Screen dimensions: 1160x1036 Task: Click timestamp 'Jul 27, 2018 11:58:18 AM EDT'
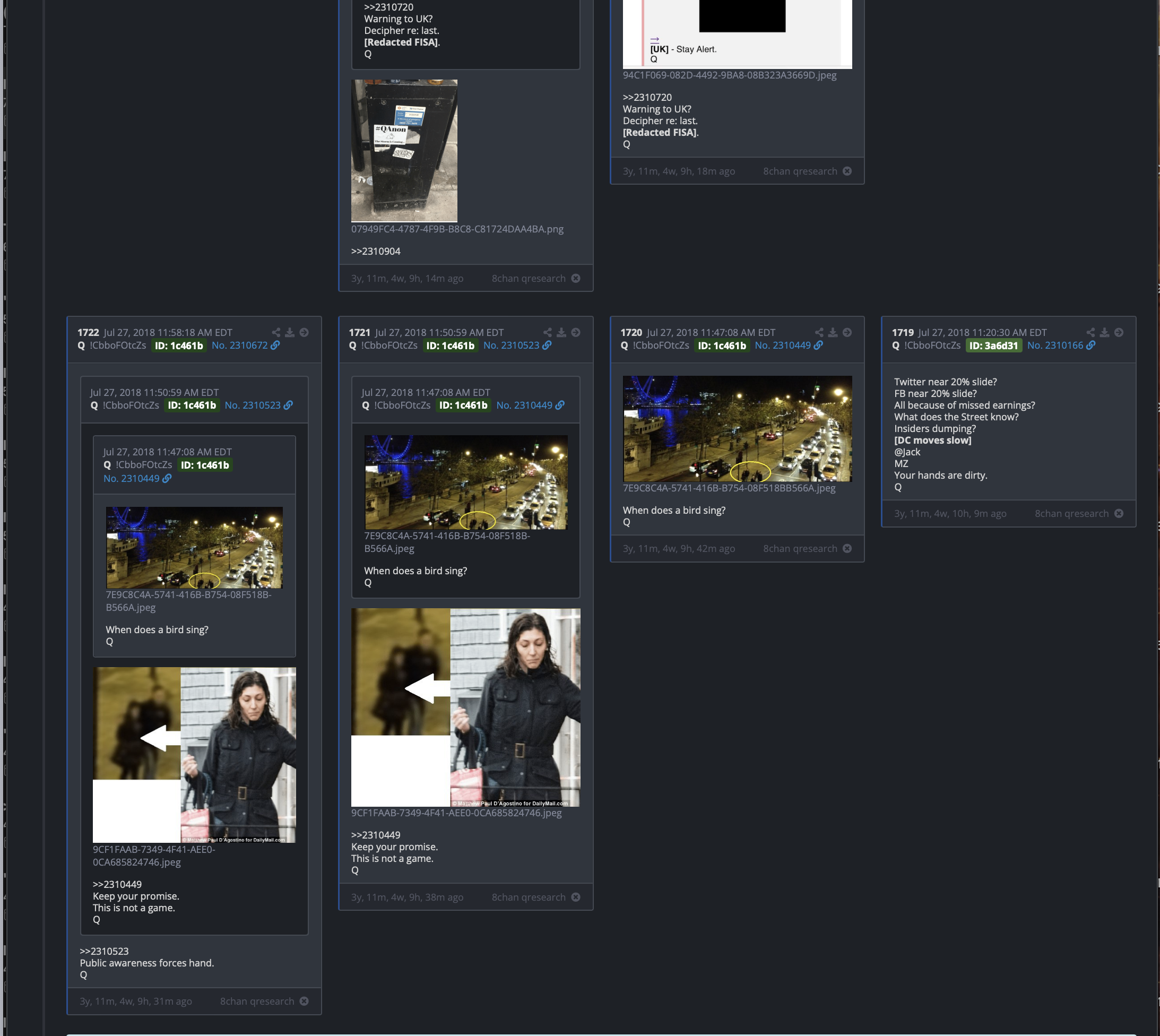click(x=168, y=332)
